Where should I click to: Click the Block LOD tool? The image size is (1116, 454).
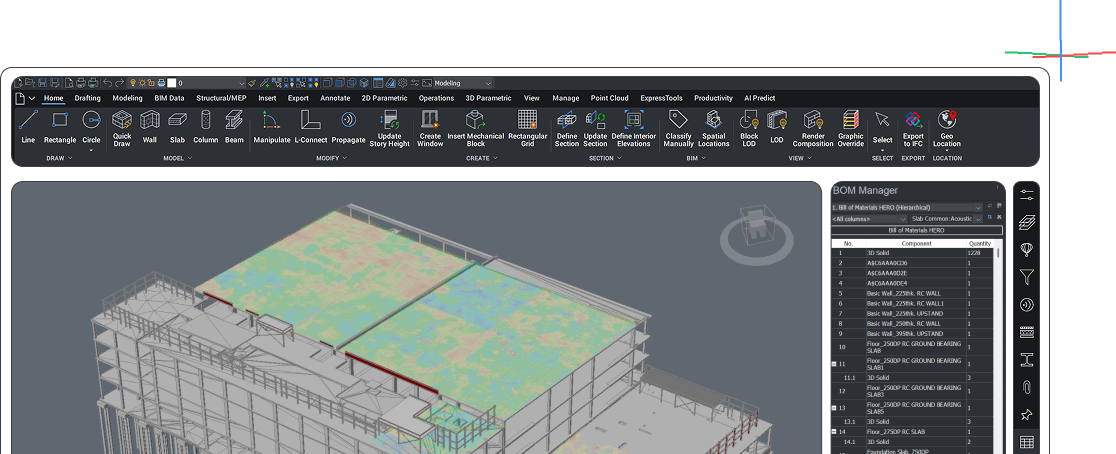[749, 129]
